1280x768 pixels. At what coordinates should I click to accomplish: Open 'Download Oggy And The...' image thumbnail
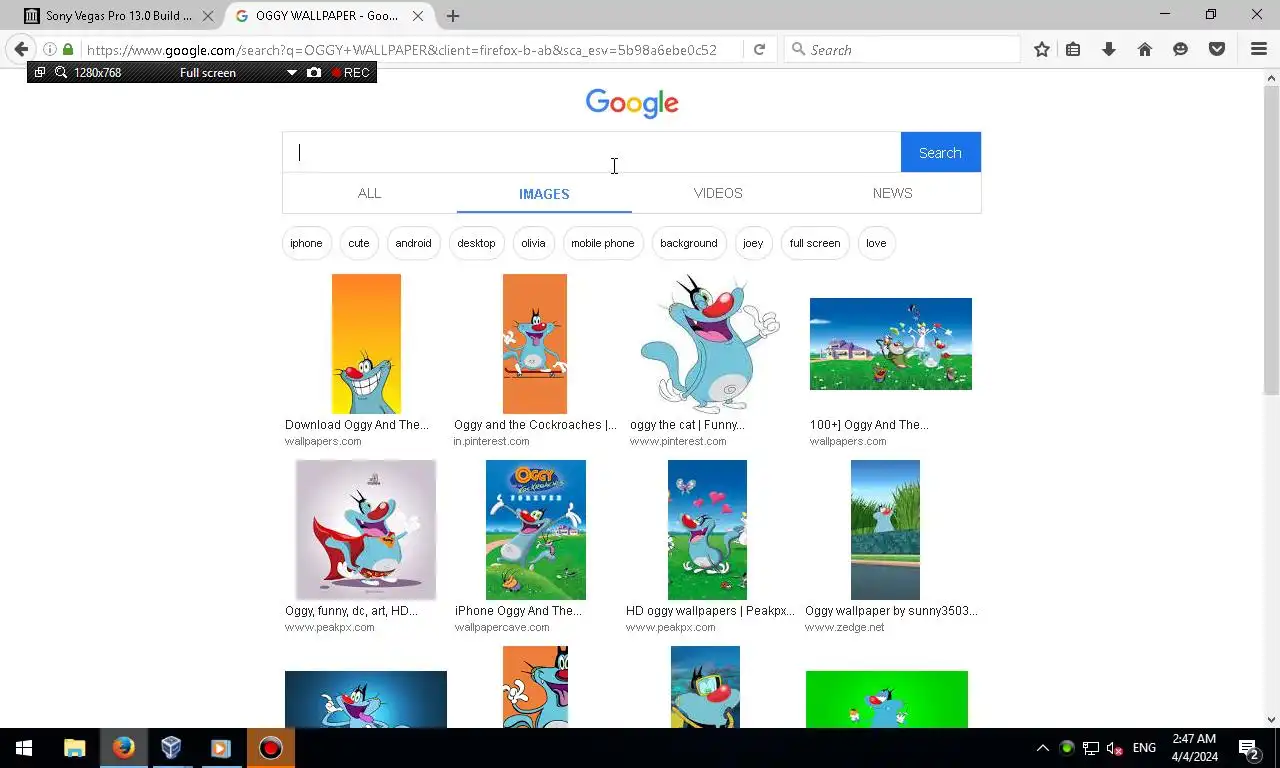(x=366, y=344)
